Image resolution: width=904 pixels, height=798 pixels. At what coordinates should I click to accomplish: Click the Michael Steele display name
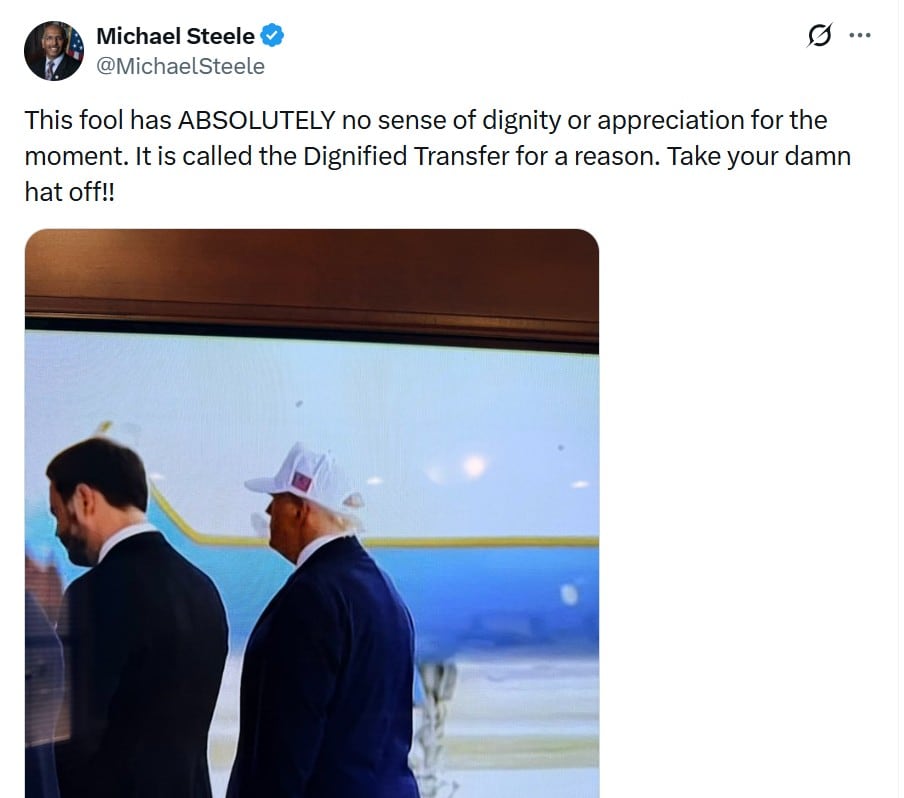(175, 36)
